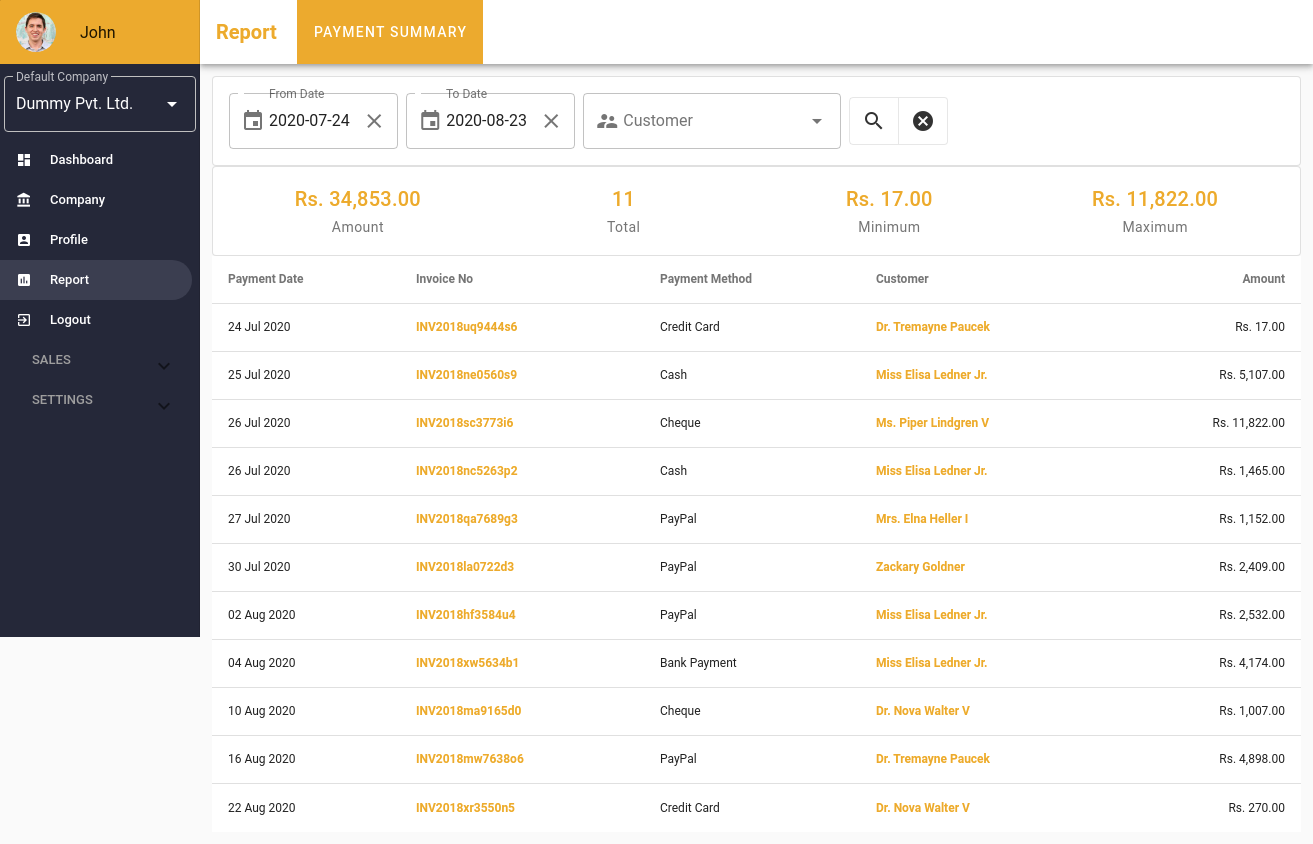Click the reset filter circle-X icon
The image size is (1313, 844).
pos(923,121)
